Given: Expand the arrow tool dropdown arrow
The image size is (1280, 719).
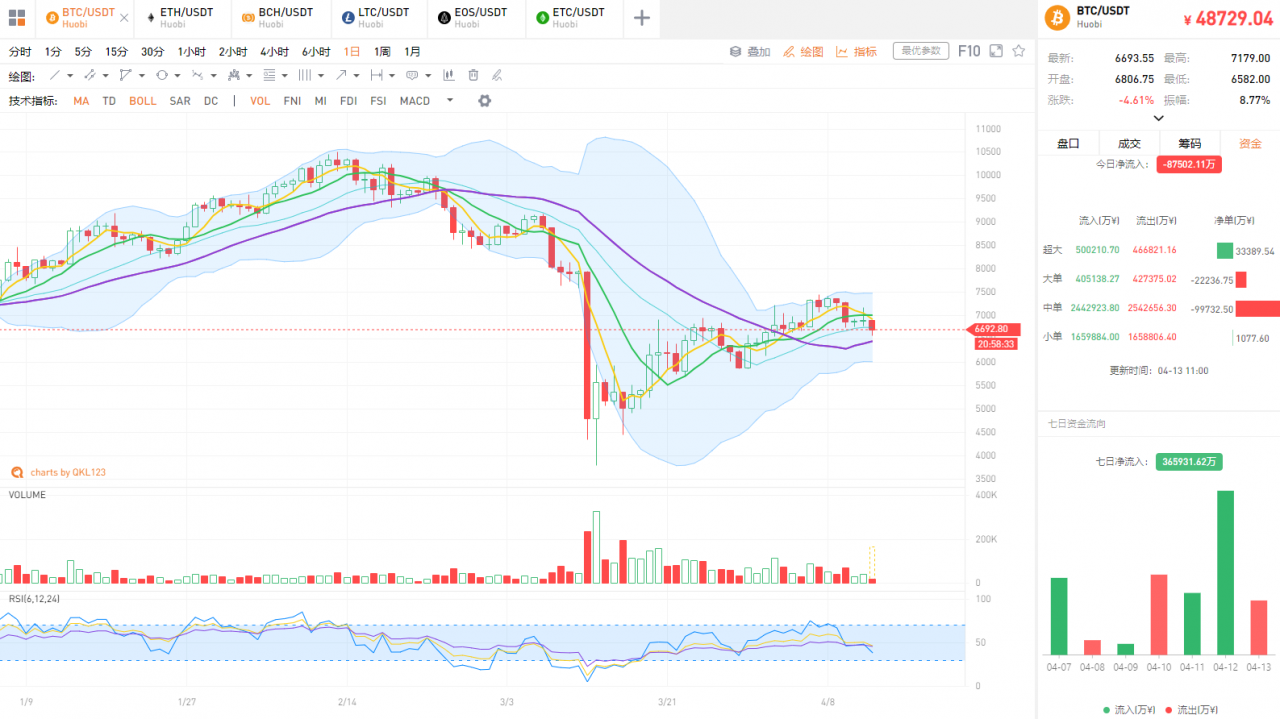Looking at the screenshot, I should point(357,76).
